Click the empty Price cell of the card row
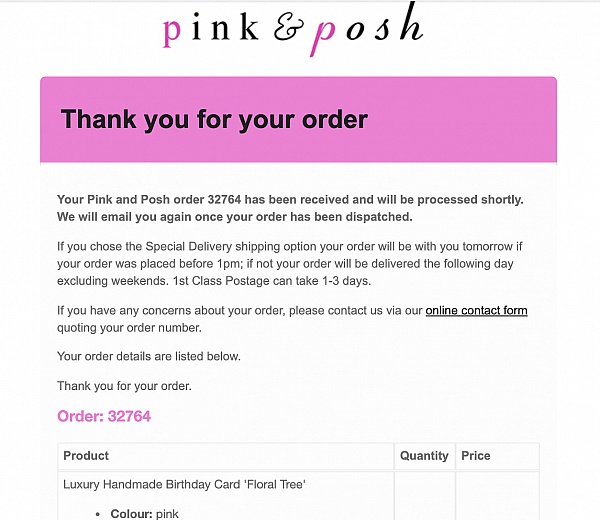This screenshot has width=600, height=520. click(497, 496)
